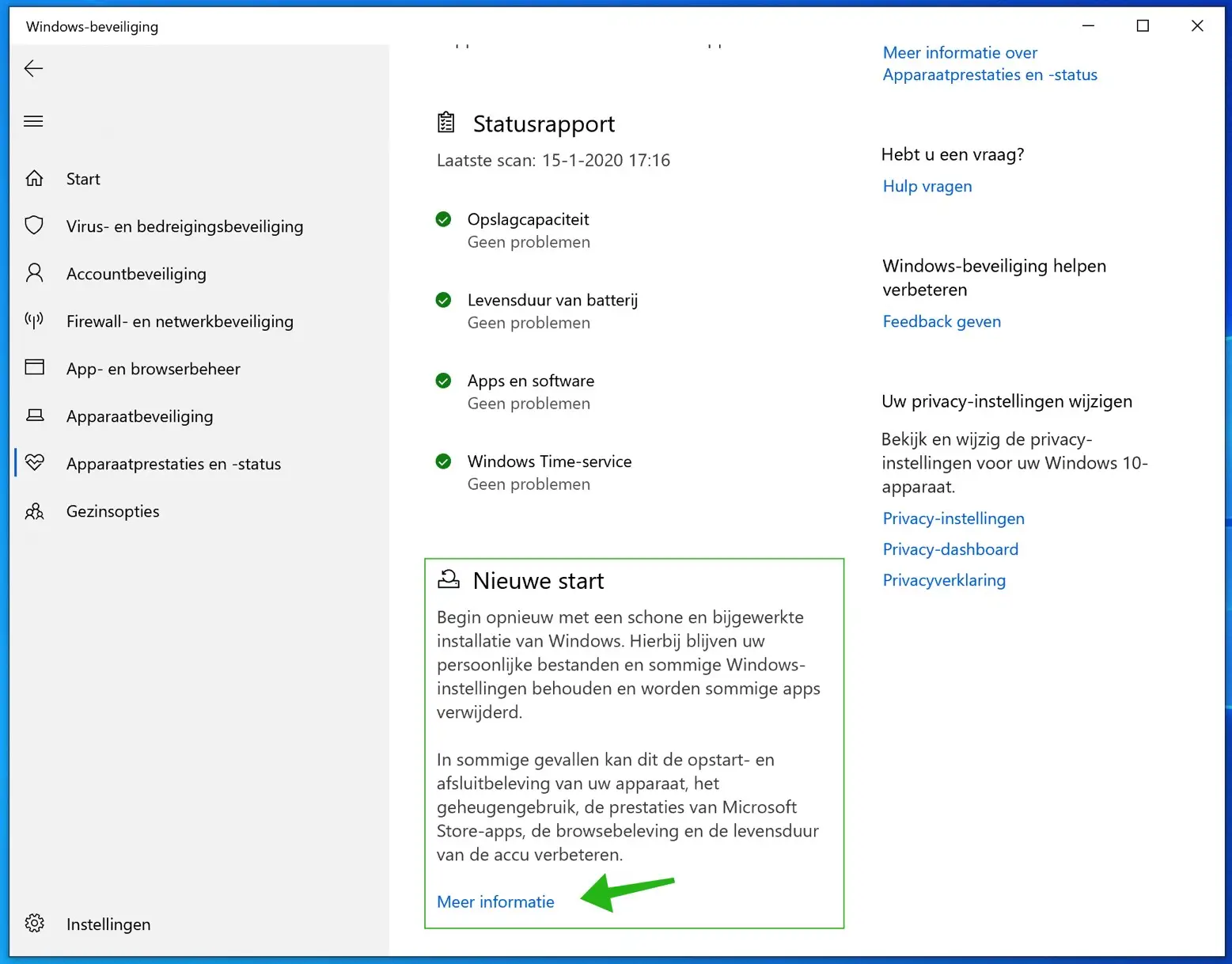Click the Nieuwe start icon
Screen dimensions: 1232x964
tap(448, 579)
